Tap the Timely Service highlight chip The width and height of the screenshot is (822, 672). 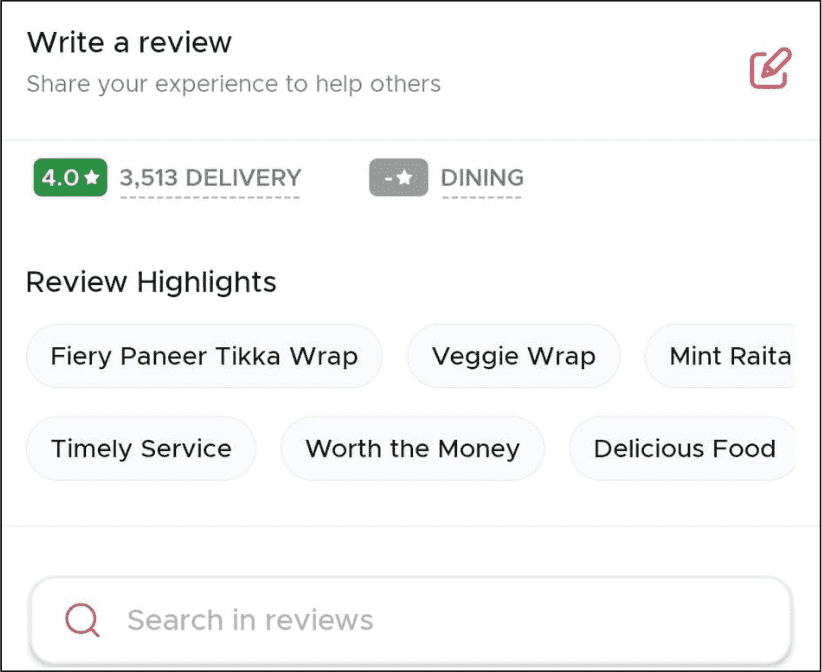[141, 449]
